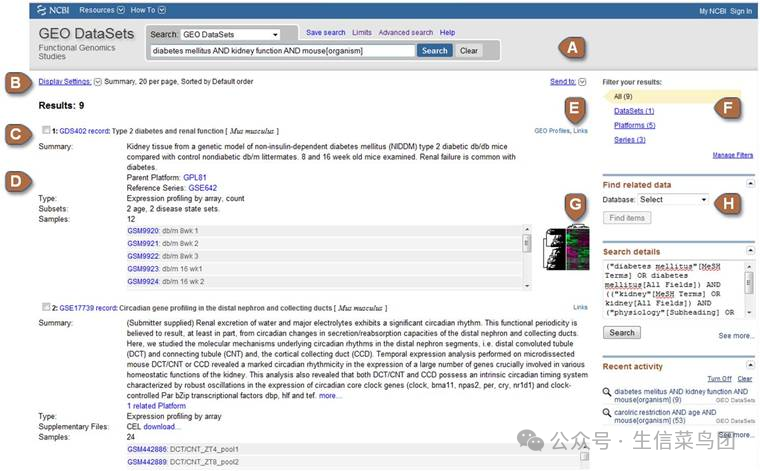Viewport: 760px width, 471px height.
Task: Open Reference Series GSE642 link
Action: click(x=203, y=188)
